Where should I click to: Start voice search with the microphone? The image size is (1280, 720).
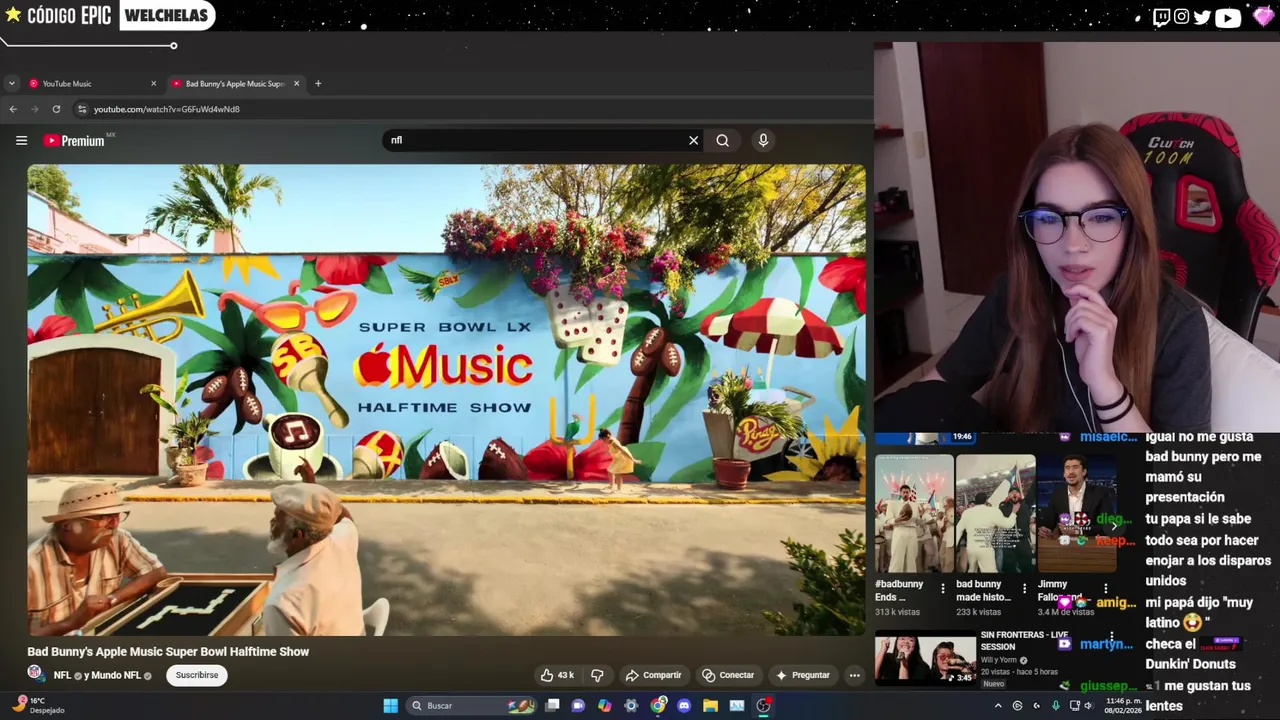coord(763,141)
